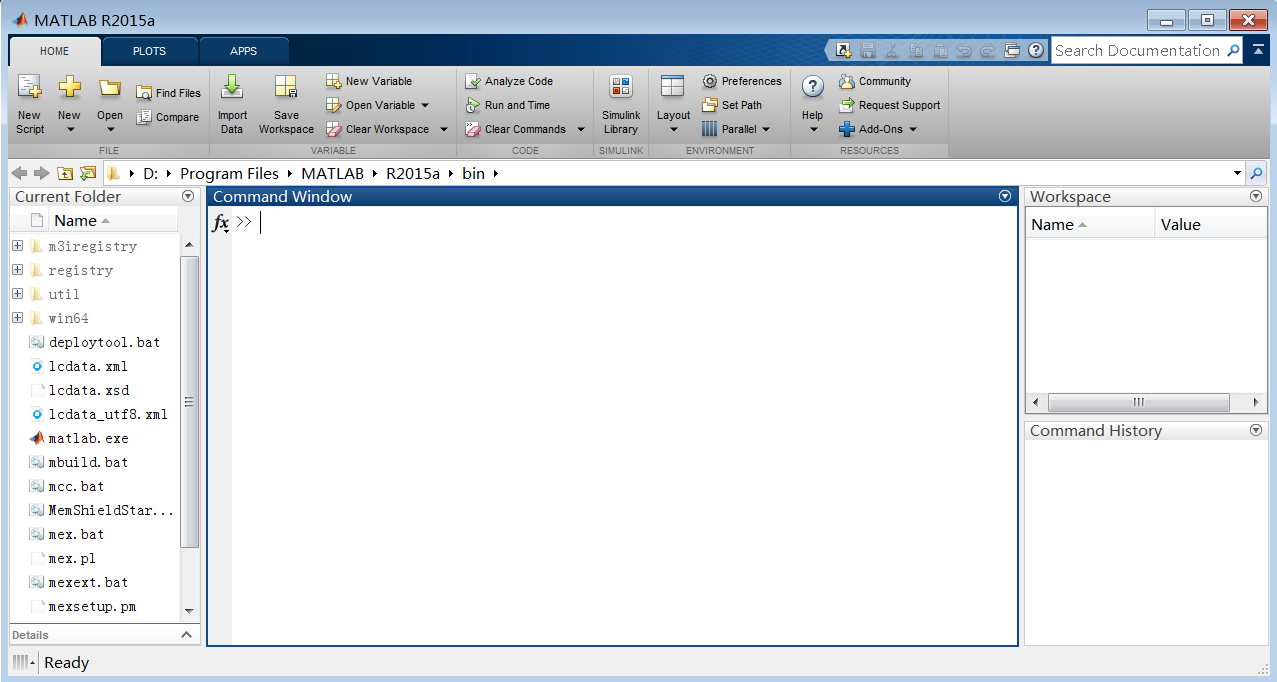Click Find Files button

click(168, 93)
